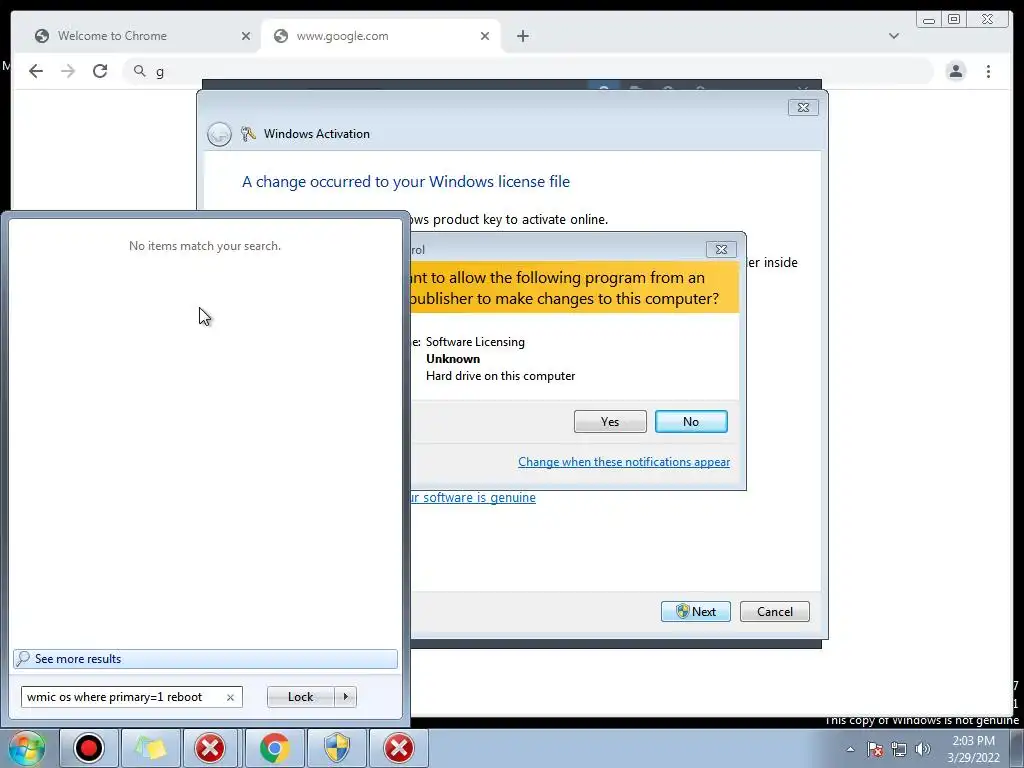1024x768 pixels.
Task: Click 'No items match your search.' text
Action: point(205,246)
